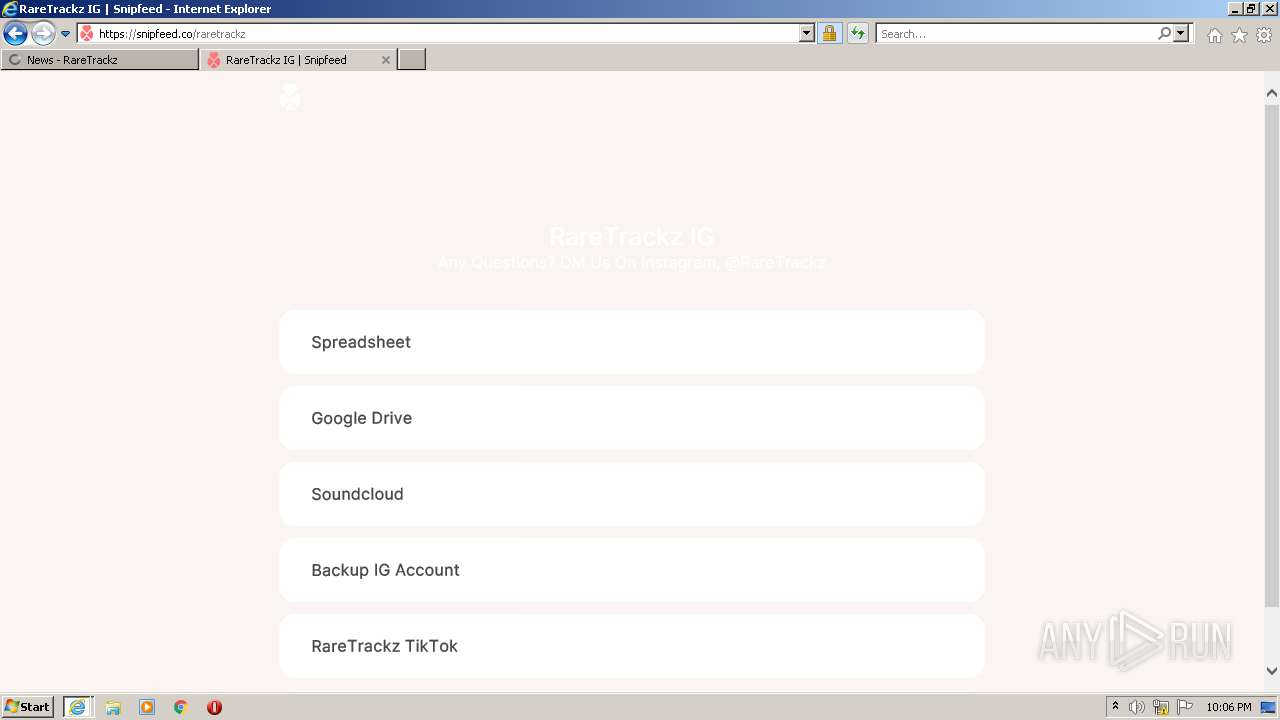Screen dimensions: 1280x720
Task: Open the Tools gear icon
Action: point(1264,35)
